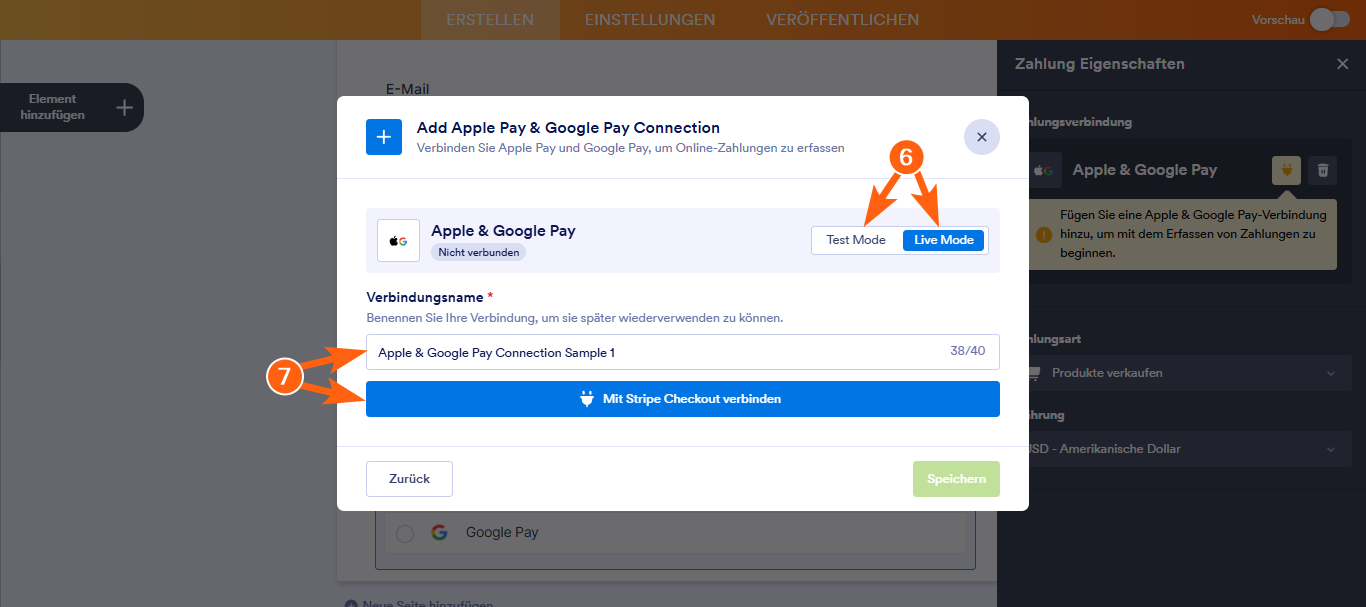Viewport: 1366px width, 607px height.
Task: Click the 38/40 character counter
Action: point(967,352)
